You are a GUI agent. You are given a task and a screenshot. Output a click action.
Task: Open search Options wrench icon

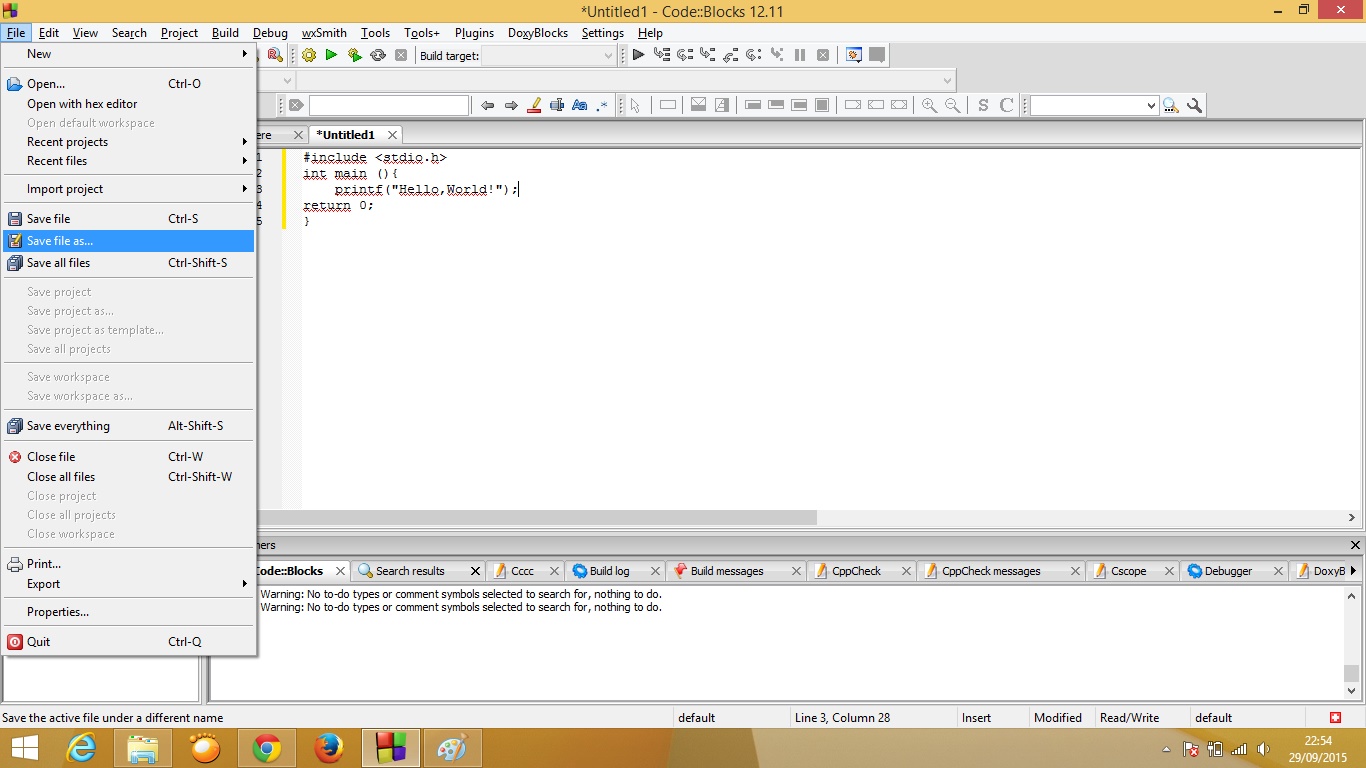(1194, 105)
